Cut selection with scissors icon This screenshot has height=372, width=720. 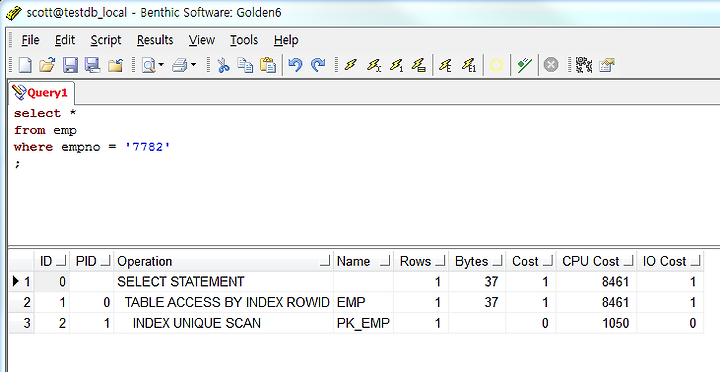coord(223,65)
